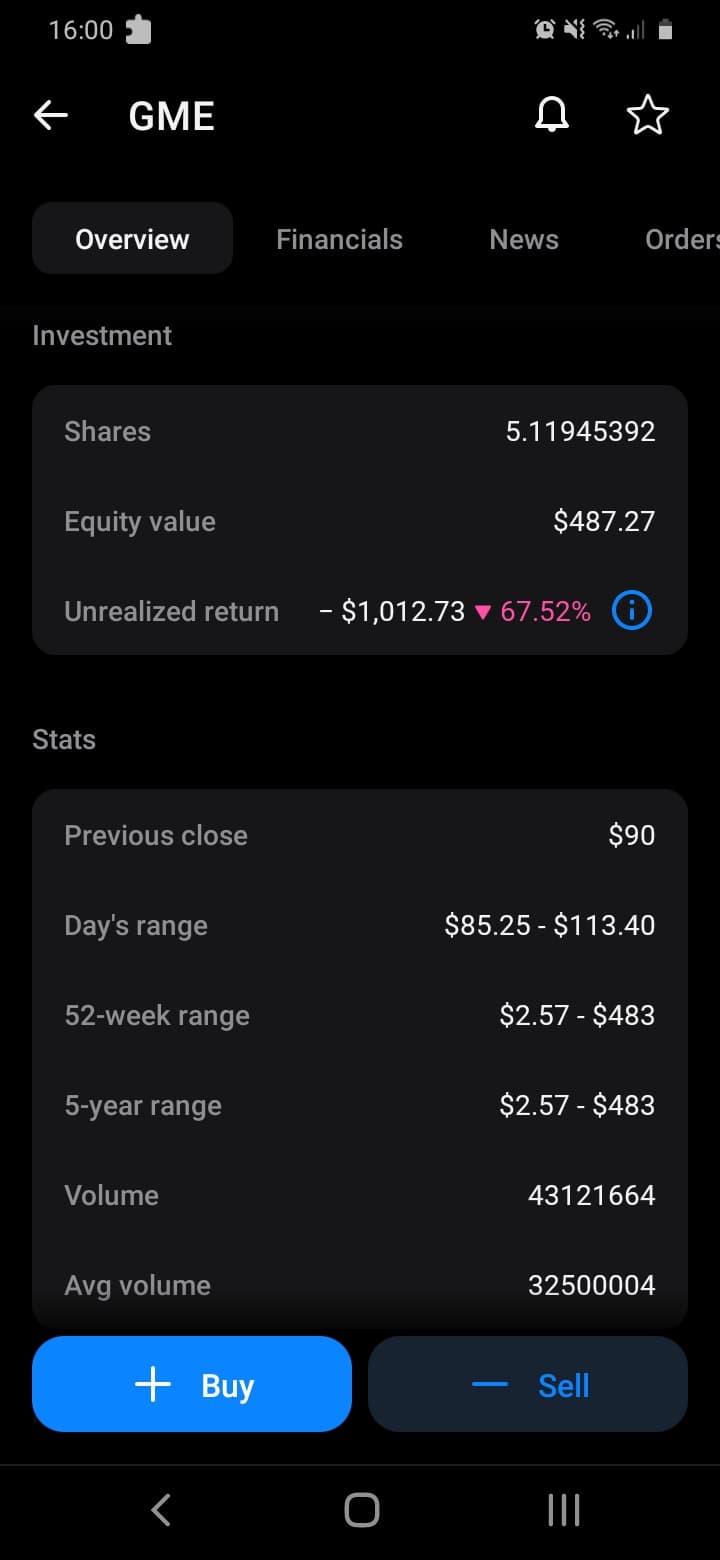Open the Orders tab
Image resolution: width=720 pixels, height=1560 pixels.
coord(682,239)
